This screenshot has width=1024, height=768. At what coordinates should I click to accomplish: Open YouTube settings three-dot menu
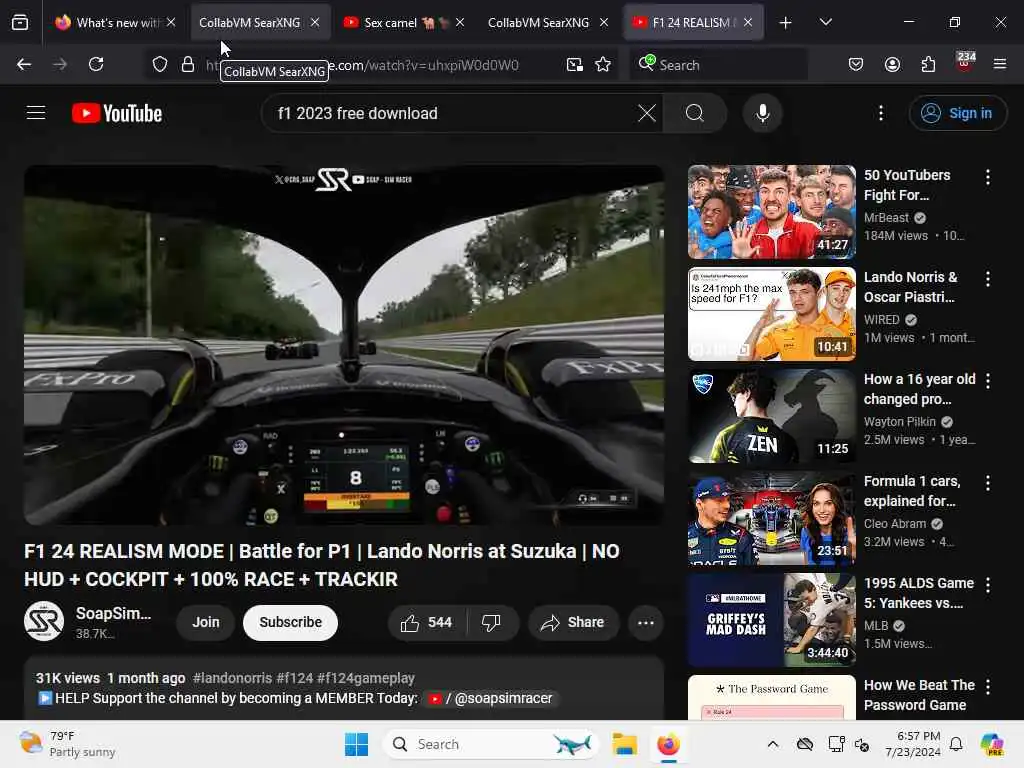pos(881,113)
